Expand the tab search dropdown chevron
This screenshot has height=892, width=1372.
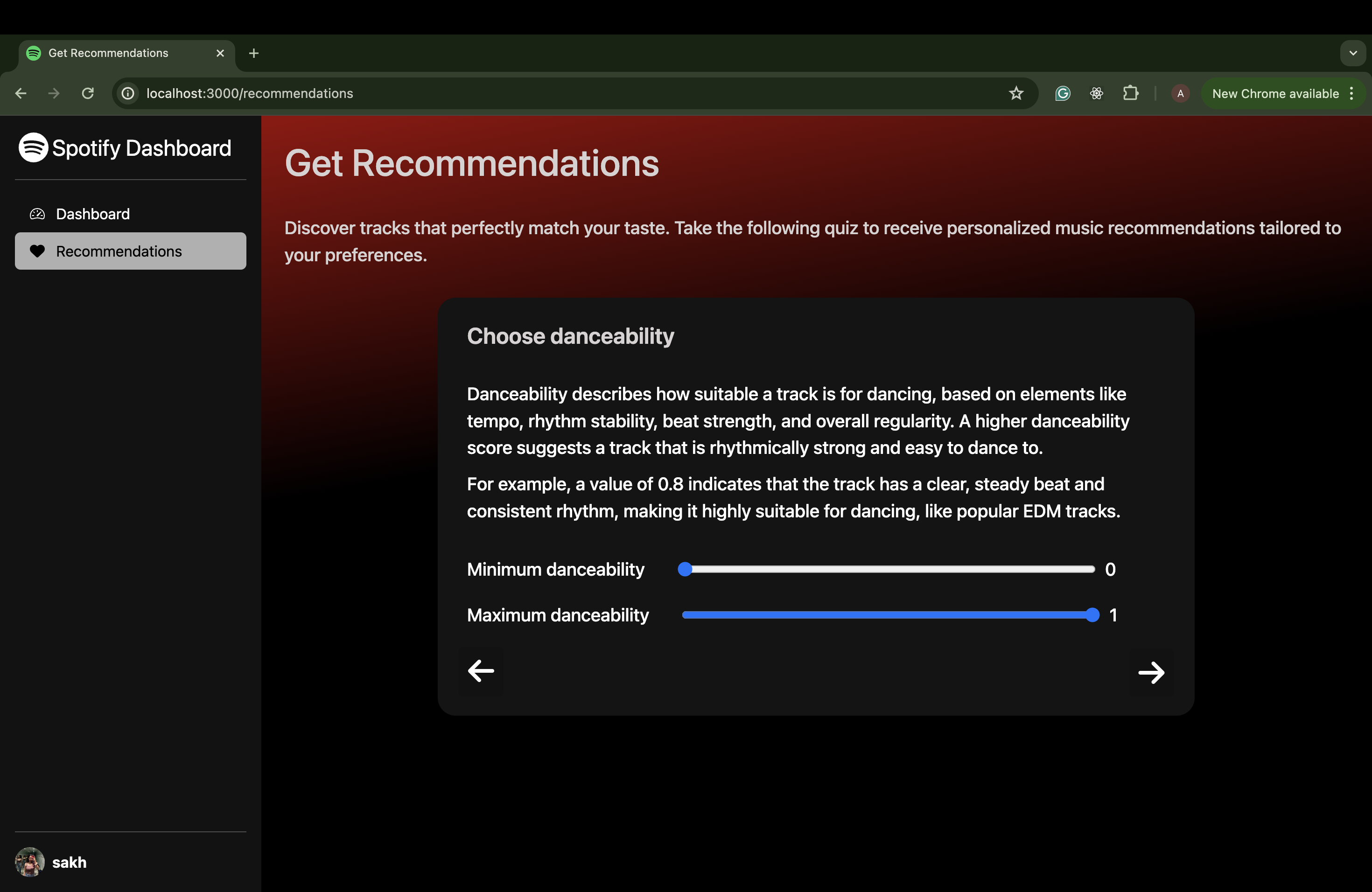[x=1352, y=53]
